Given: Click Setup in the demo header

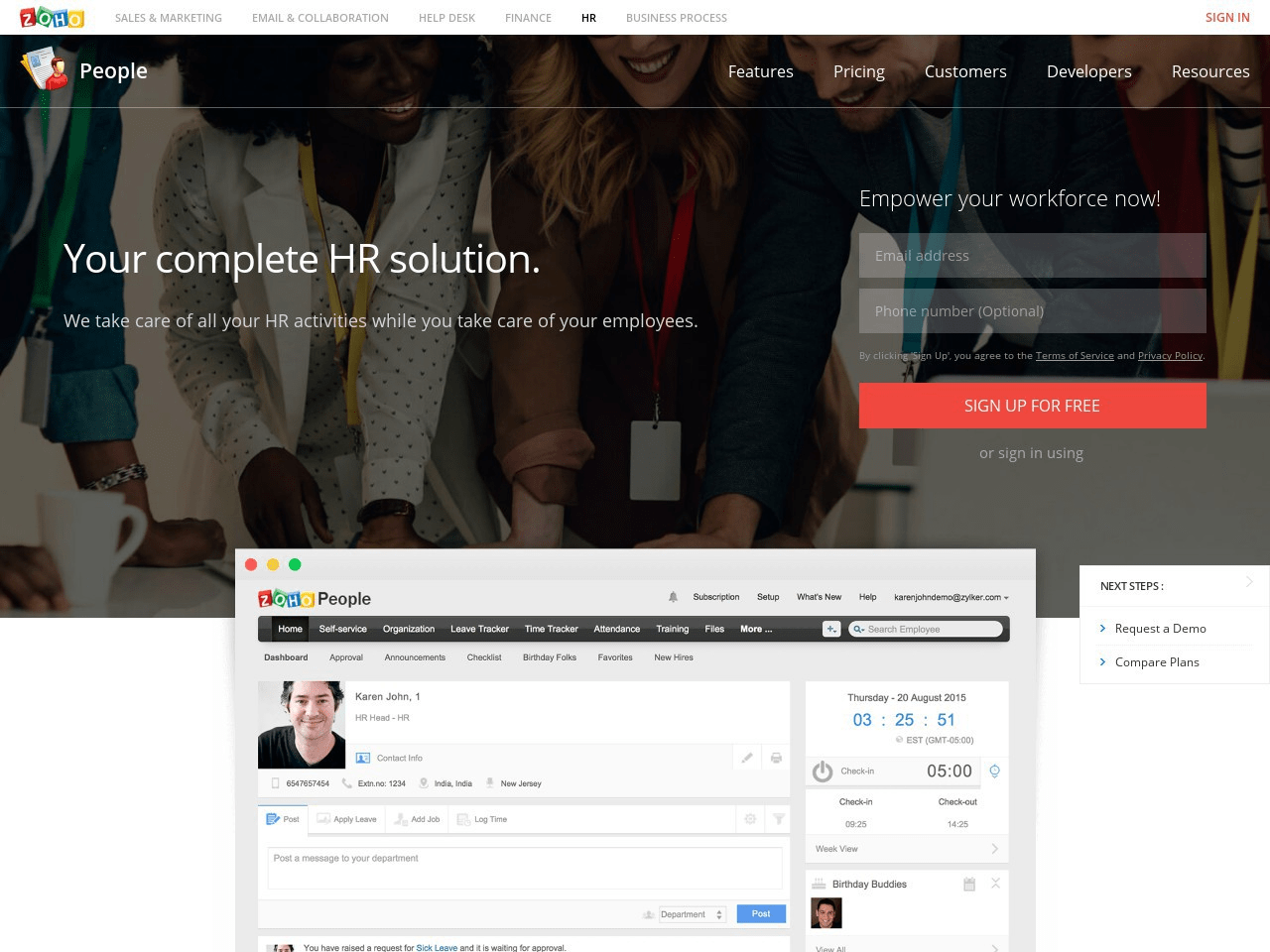Looking at the screenshot, I should pyautogui.click(x=768, y=597).
